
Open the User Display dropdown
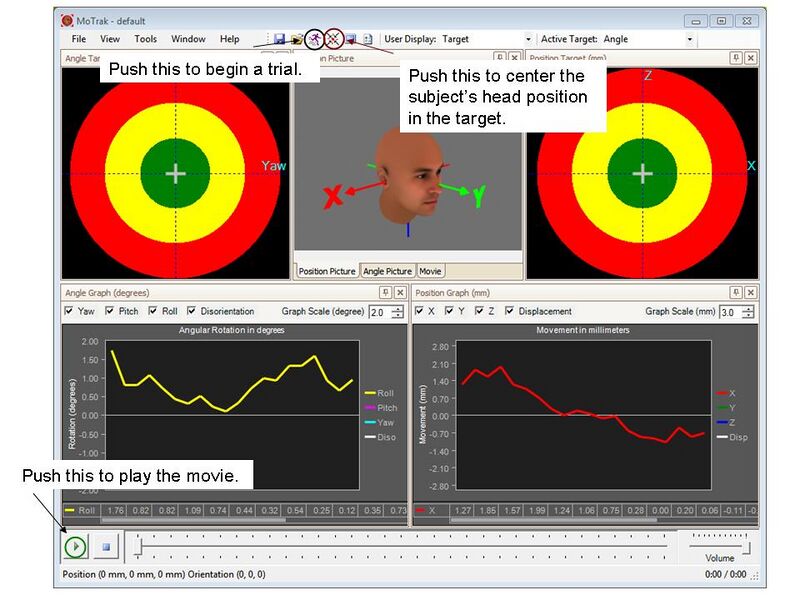(528, 39)
